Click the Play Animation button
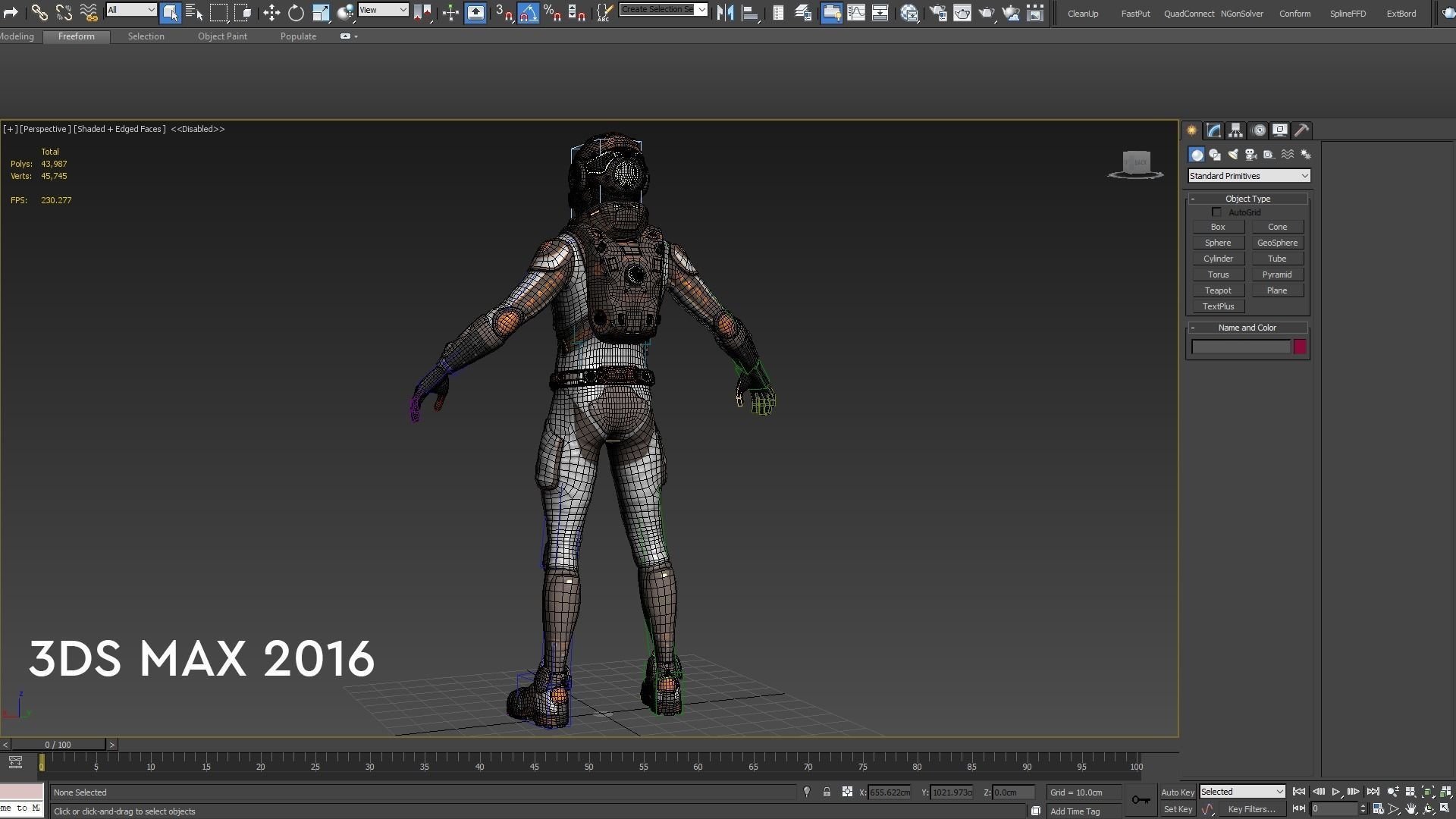 1336,792
